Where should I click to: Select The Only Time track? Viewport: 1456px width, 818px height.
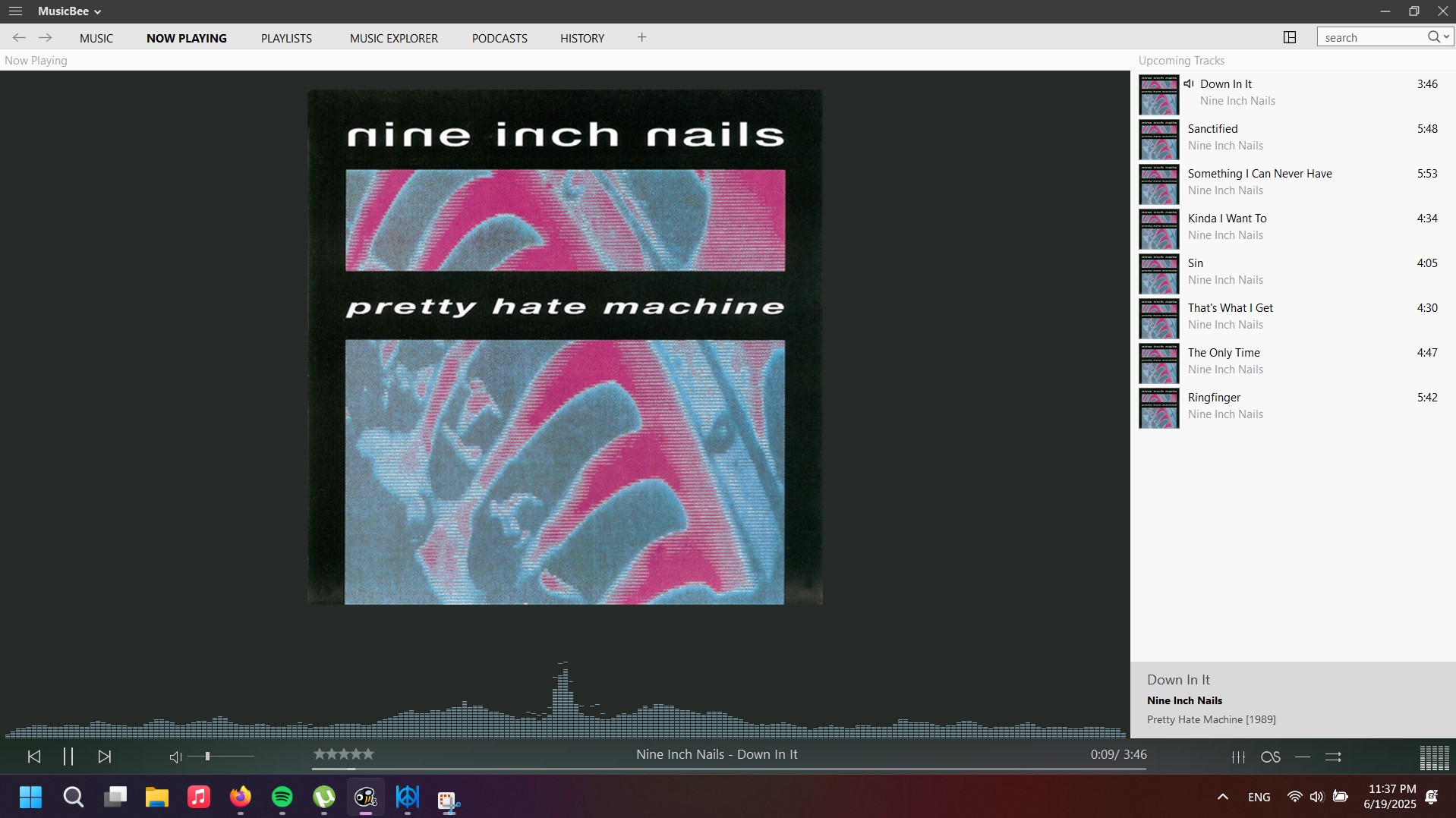1294,362
